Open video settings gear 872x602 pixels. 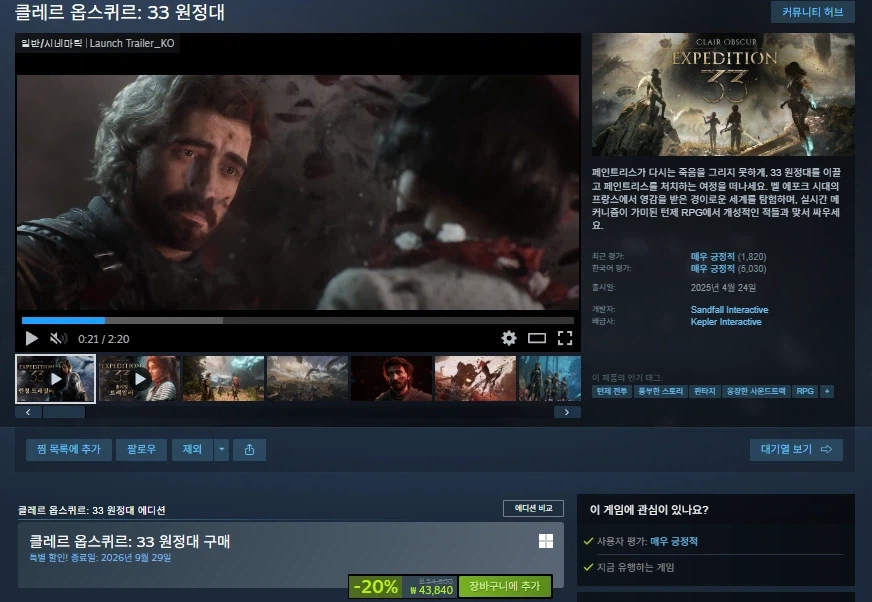[x=509, y=338]
